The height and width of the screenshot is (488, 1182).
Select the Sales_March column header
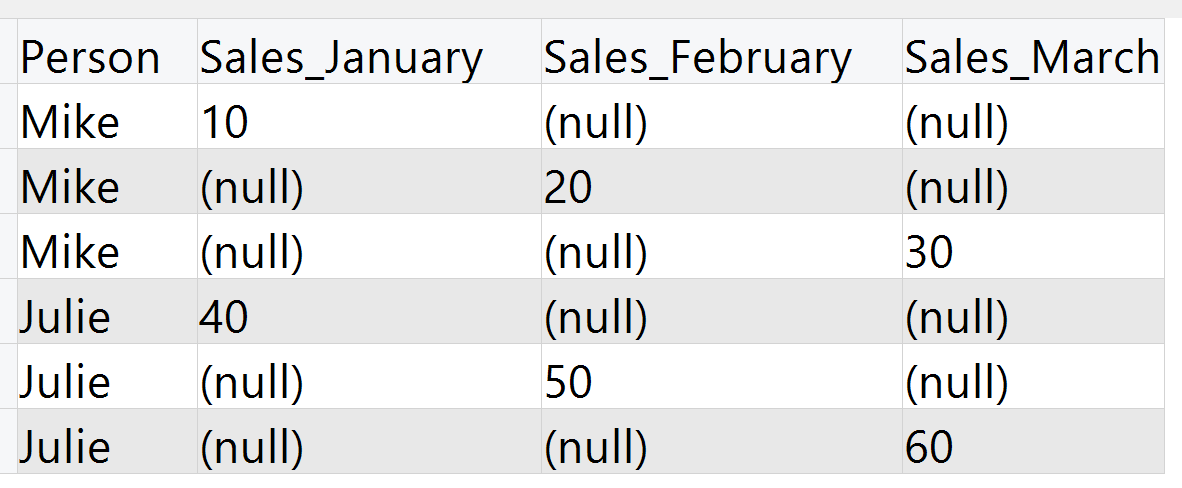click(x=1033, y=51)
